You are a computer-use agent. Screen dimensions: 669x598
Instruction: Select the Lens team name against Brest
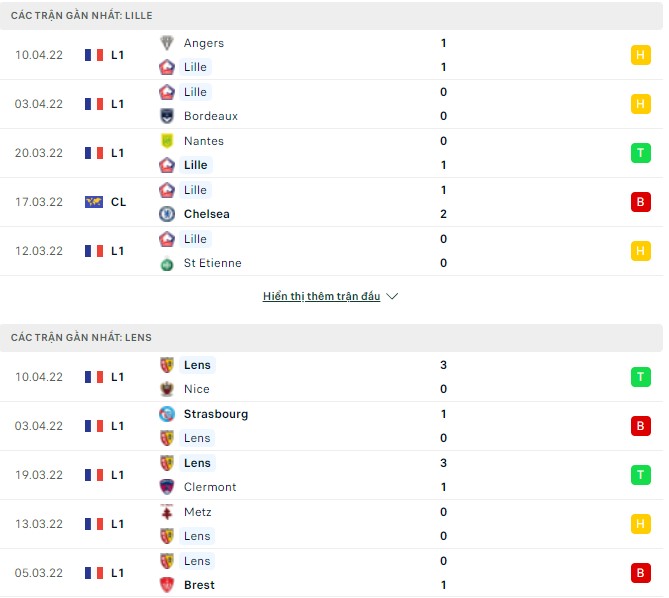pyautogui.click(x=197, y=561)
